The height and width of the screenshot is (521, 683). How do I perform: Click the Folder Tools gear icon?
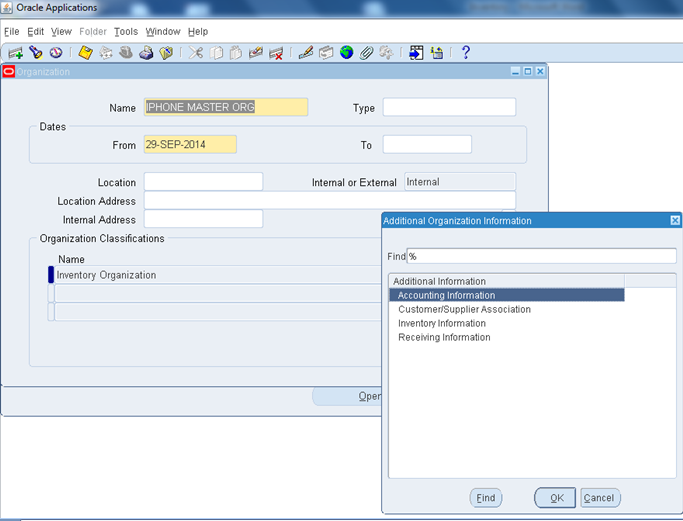tap(386, 53)
